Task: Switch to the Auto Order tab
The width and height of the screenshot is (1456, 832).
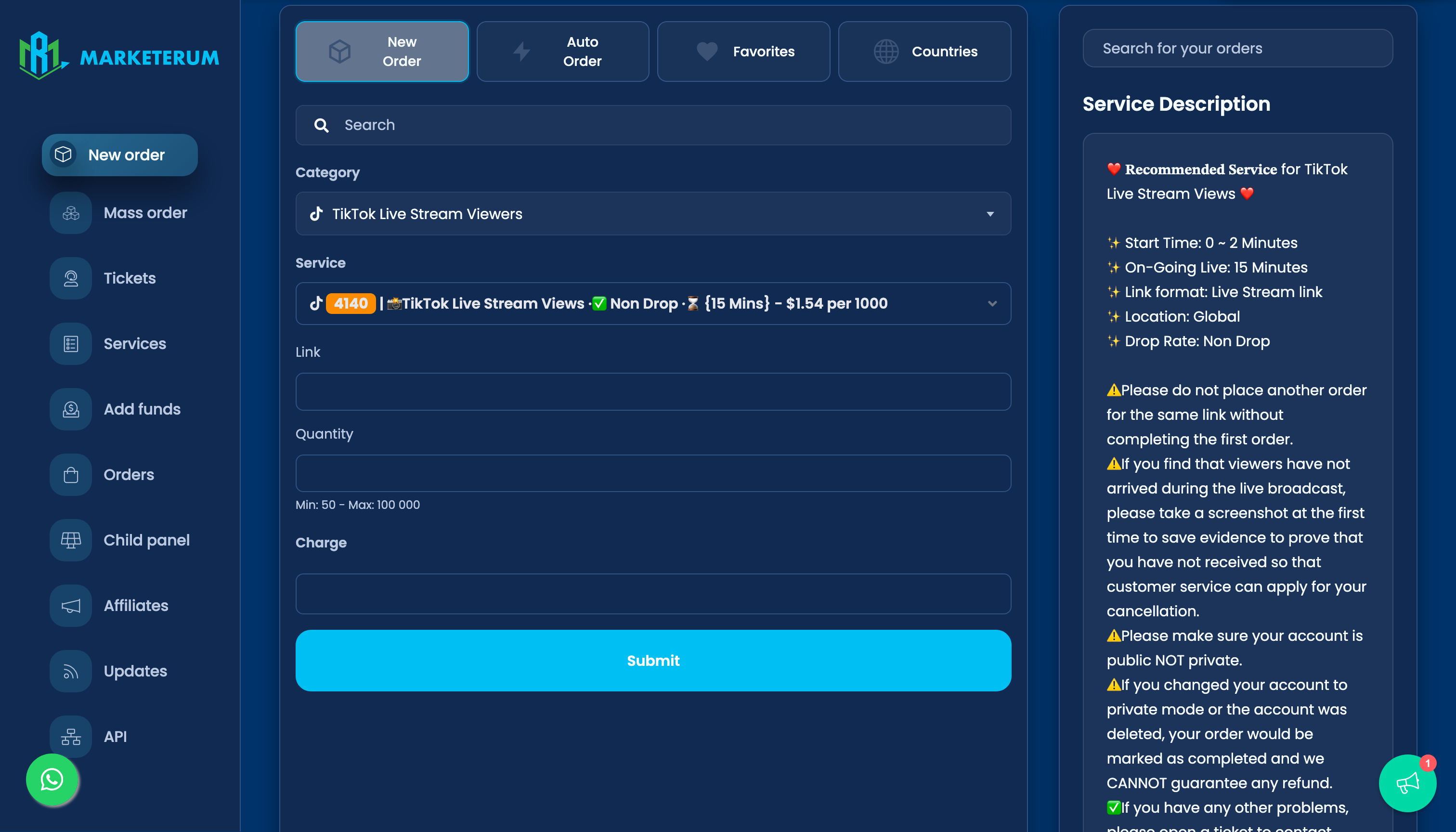Action: [562, 52]
